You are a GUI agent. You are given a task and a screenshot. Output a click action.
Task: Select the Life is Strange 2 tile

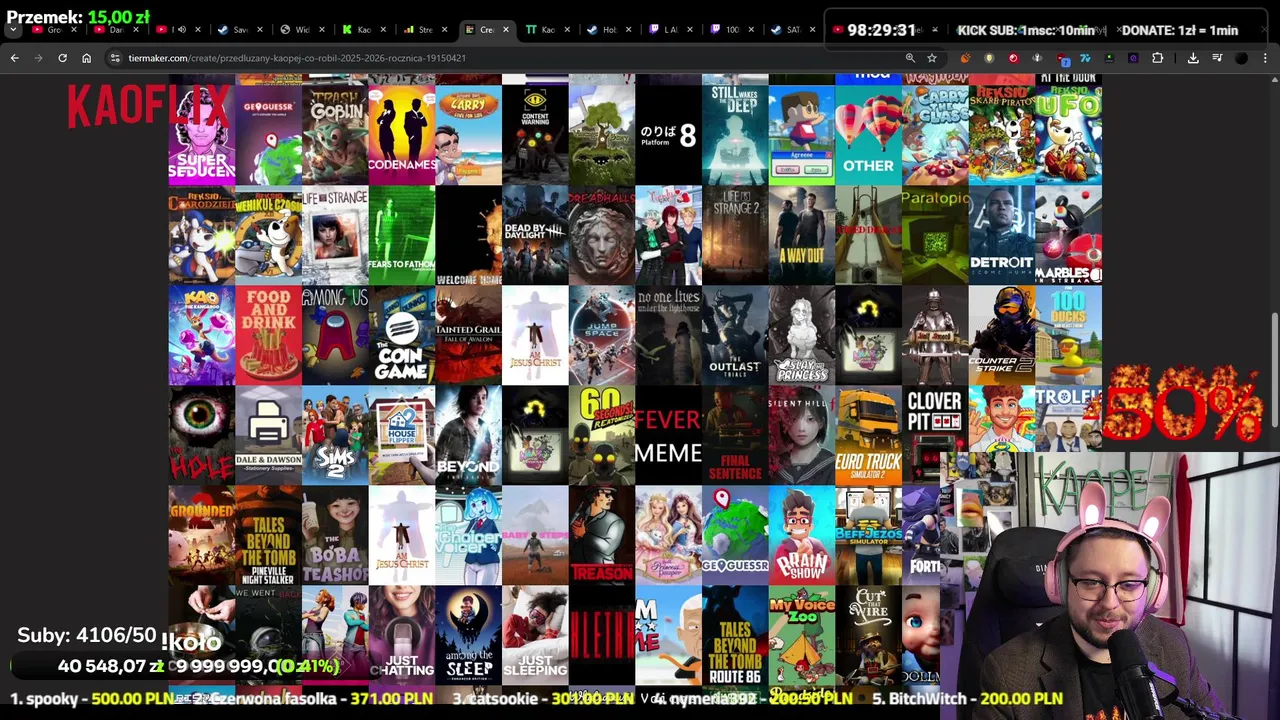click(x=735, y=235)
